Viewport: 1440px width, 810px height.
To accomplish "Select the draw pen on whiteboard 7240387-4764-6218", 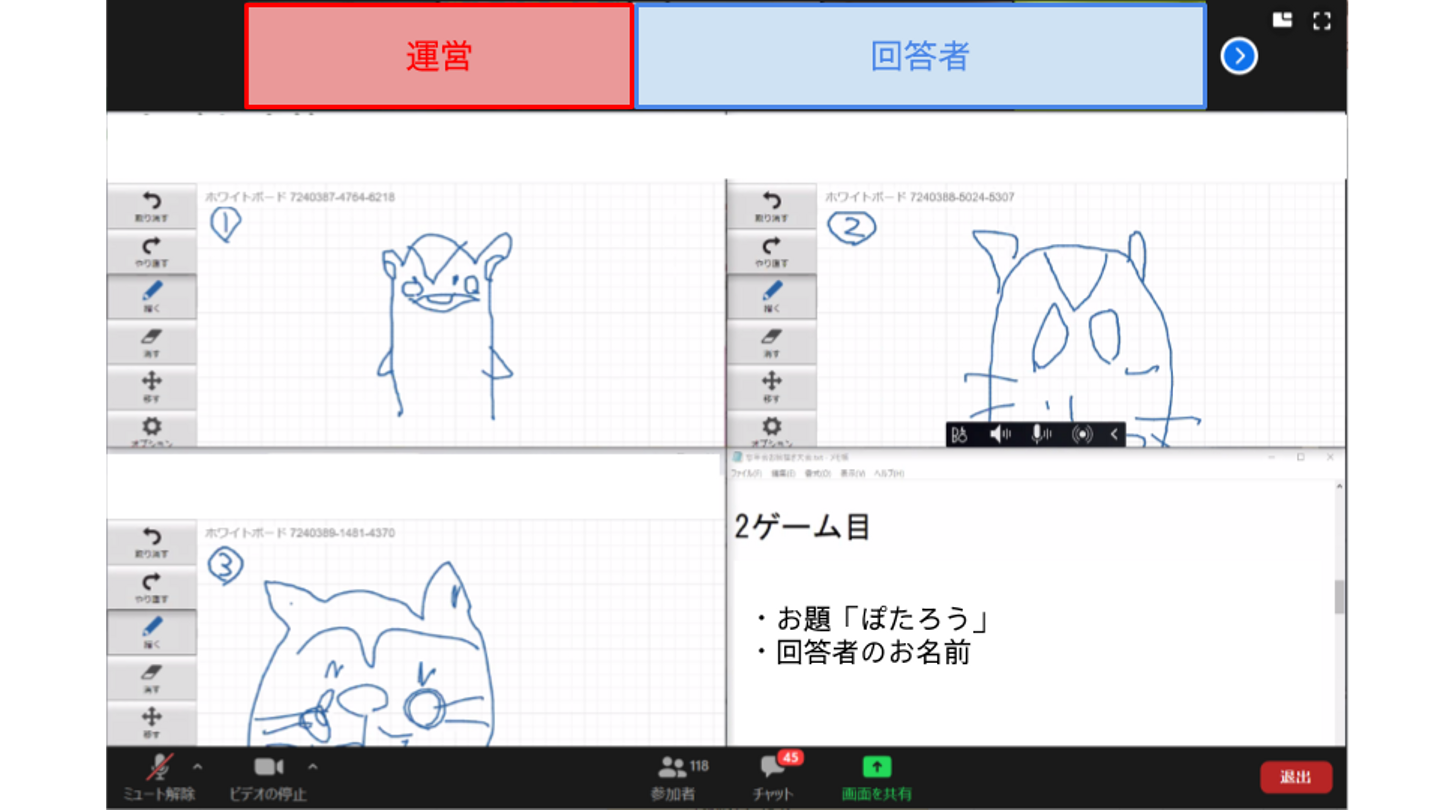I will (x=152, y=296).
